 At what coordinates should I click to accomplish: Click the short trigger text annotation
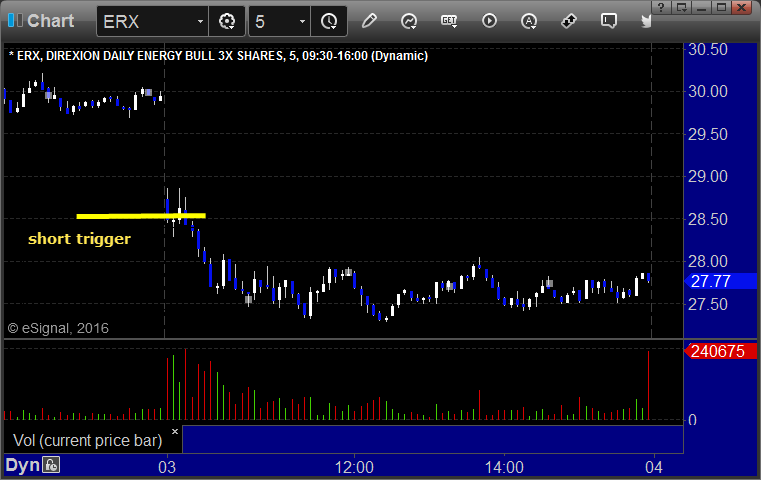(79, 239)
